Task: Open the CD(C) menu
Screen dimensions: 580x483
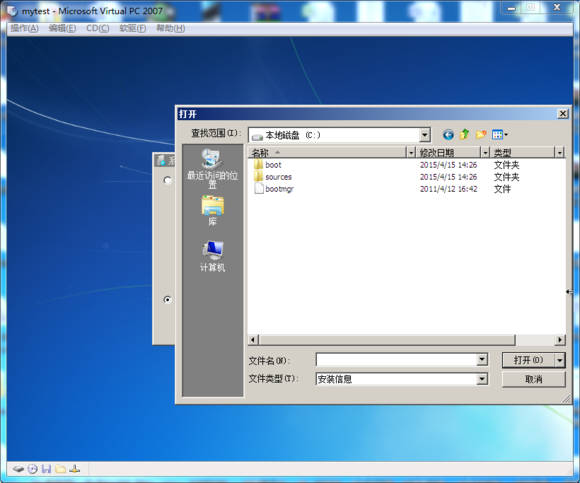Action: pyautogui.click(x=98, y=28)
